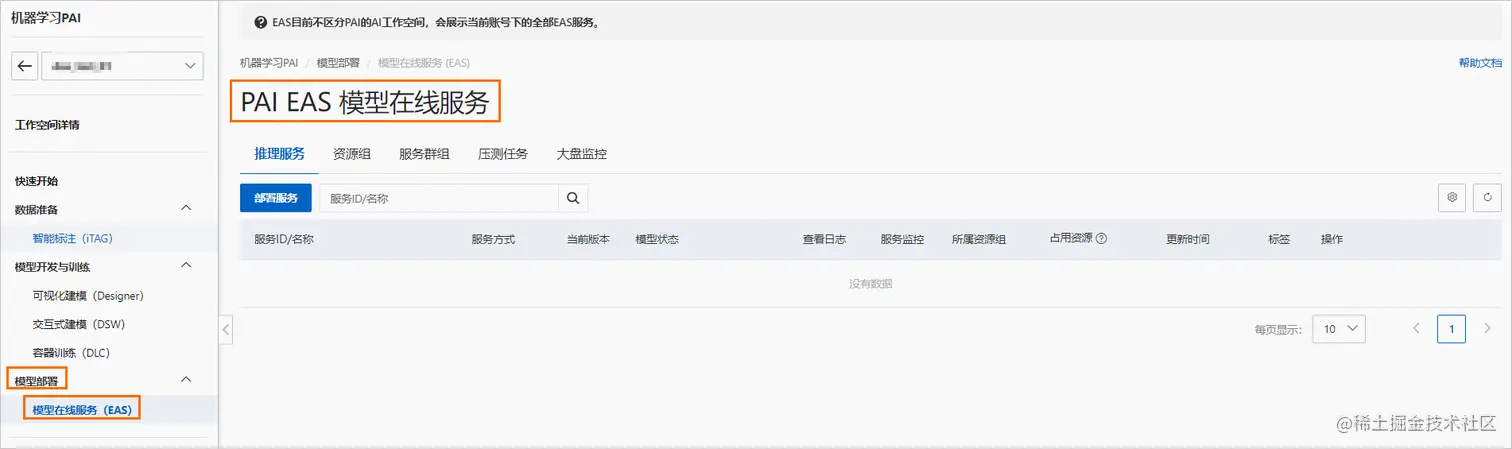Click the 占用资源 help question icon
This screenshot has height=449, width=1512.
point(1101,239)
